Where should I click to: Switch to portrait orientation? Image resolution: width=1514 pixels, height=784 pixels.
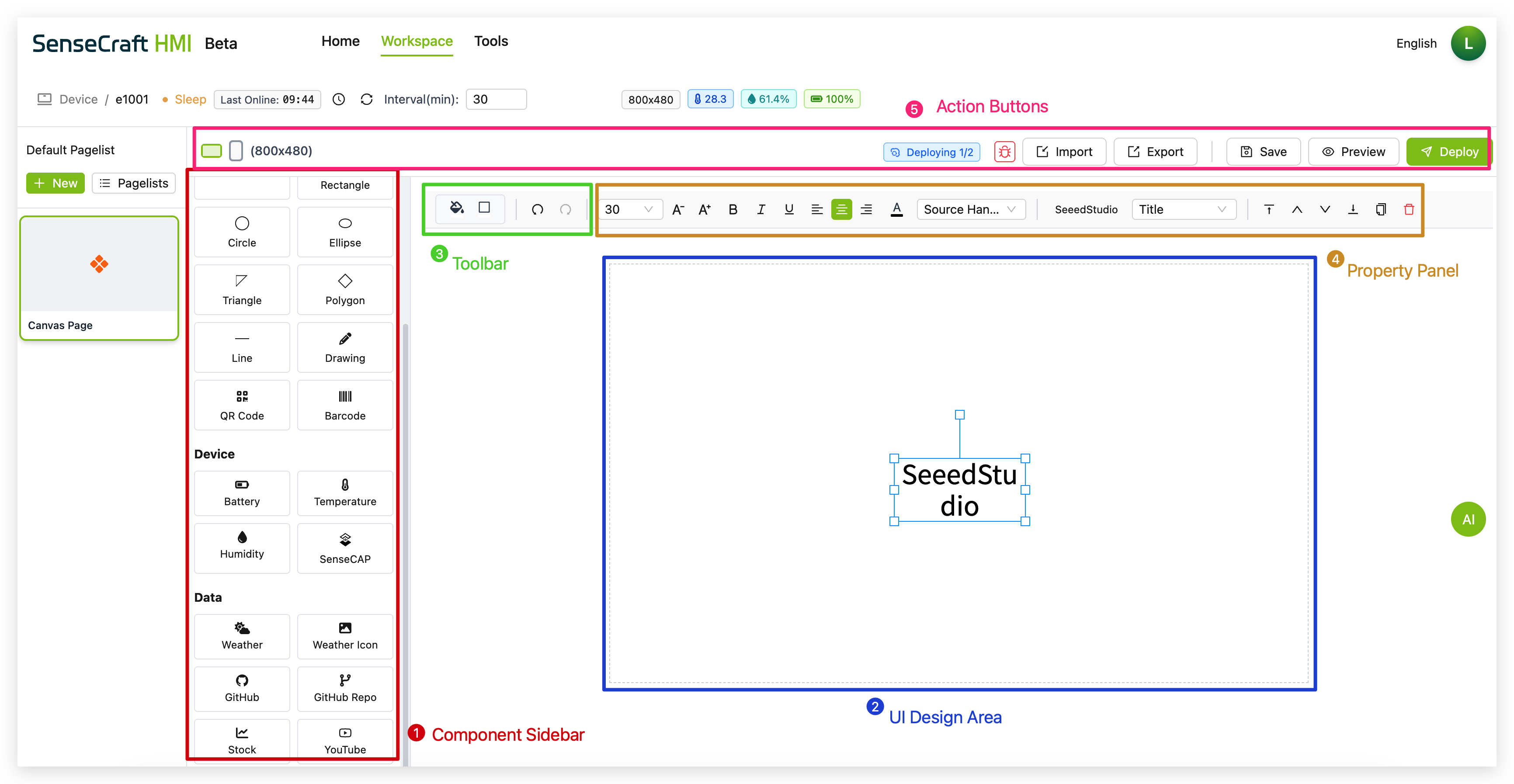(x=236, y=150)
